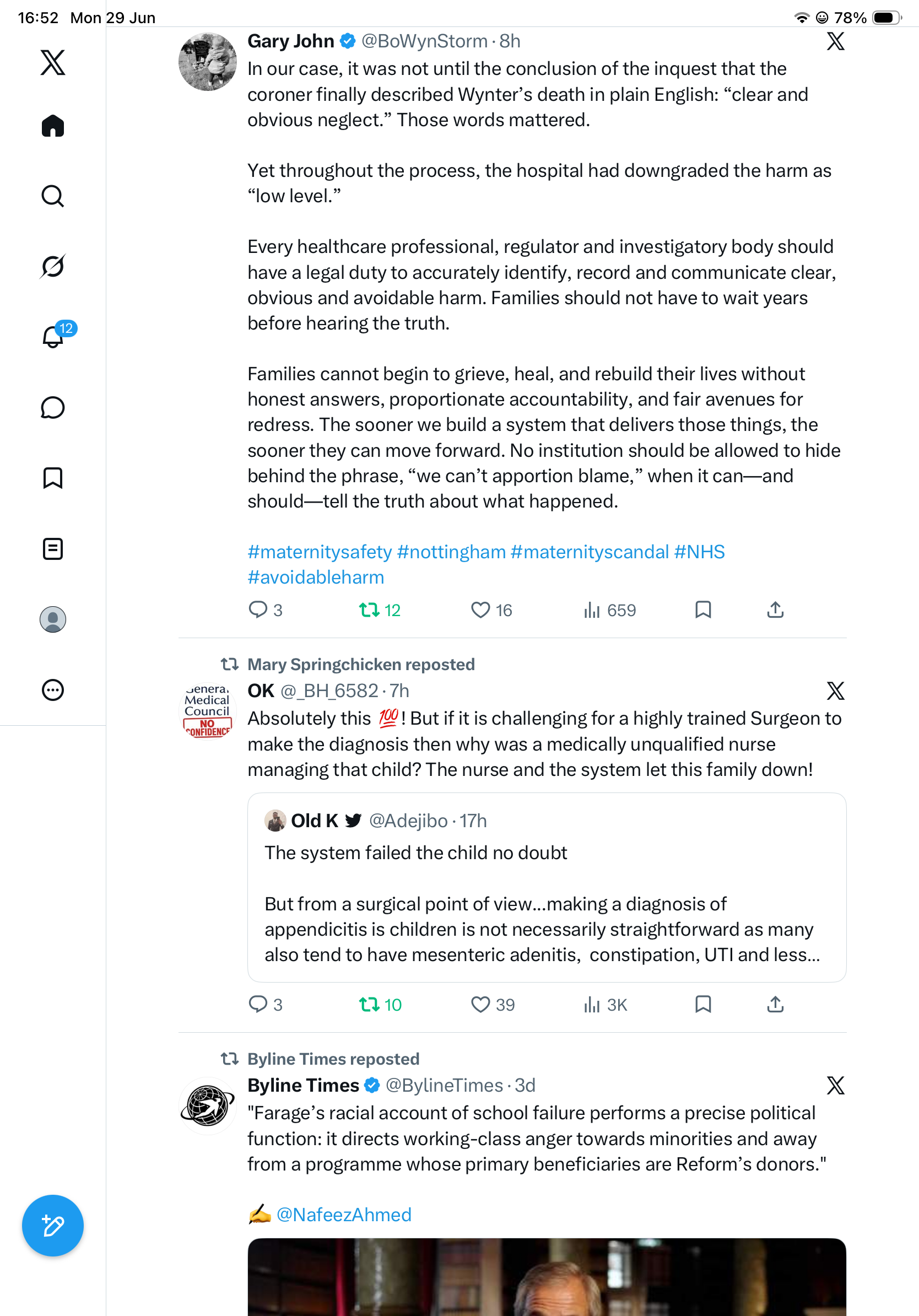919x1316 pixels.
Task: Open the #maternitysafety hashtag
Action: (x=320, y=552)
